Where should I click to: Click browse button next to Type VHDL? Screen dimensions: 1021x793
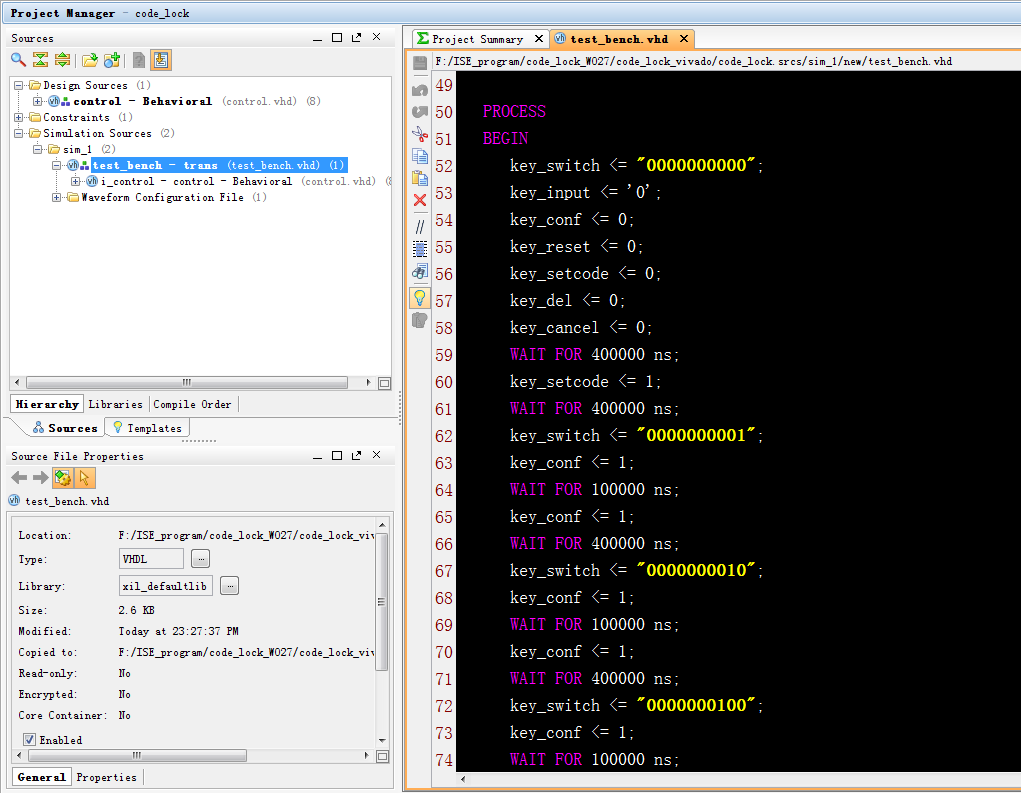[201, 559]
